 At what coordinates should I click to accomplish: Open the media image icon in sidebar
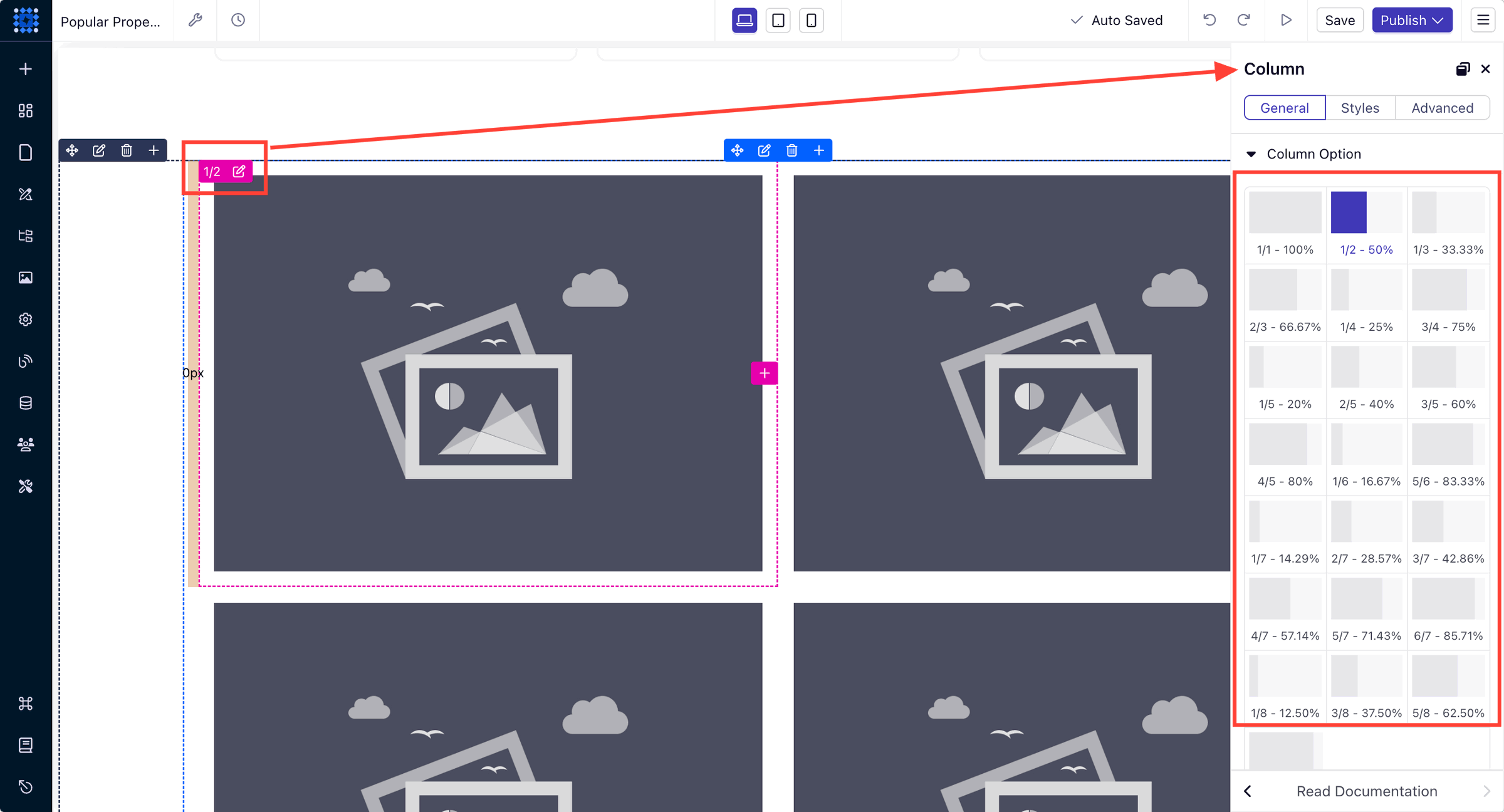point(26,278)
